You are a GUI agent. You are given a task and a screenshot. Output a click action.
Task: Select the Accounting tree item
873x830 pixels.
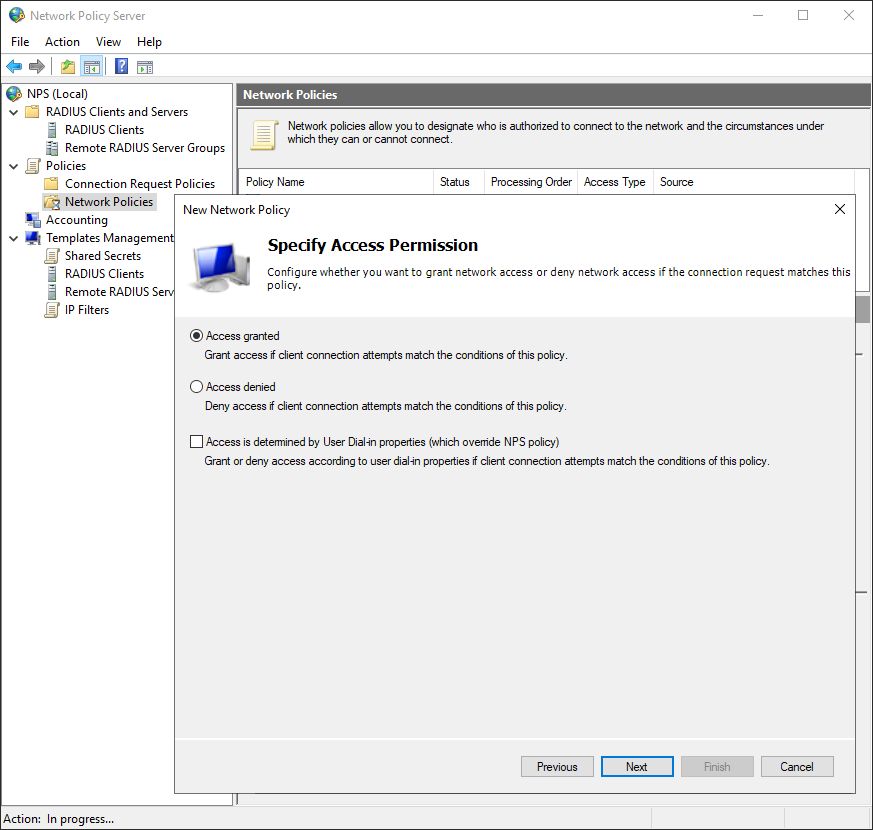(x=77, y=220)
